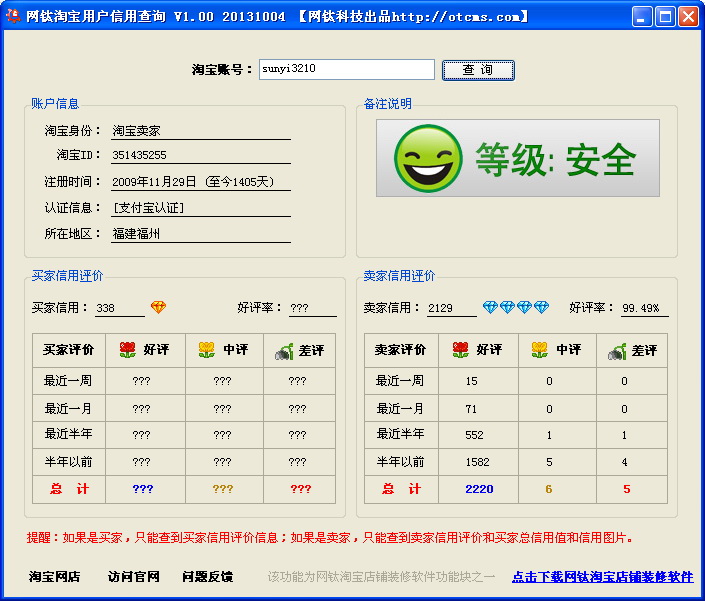Select the [支付宝认证] verification text
705x601 pixels.
pos(148,208)
